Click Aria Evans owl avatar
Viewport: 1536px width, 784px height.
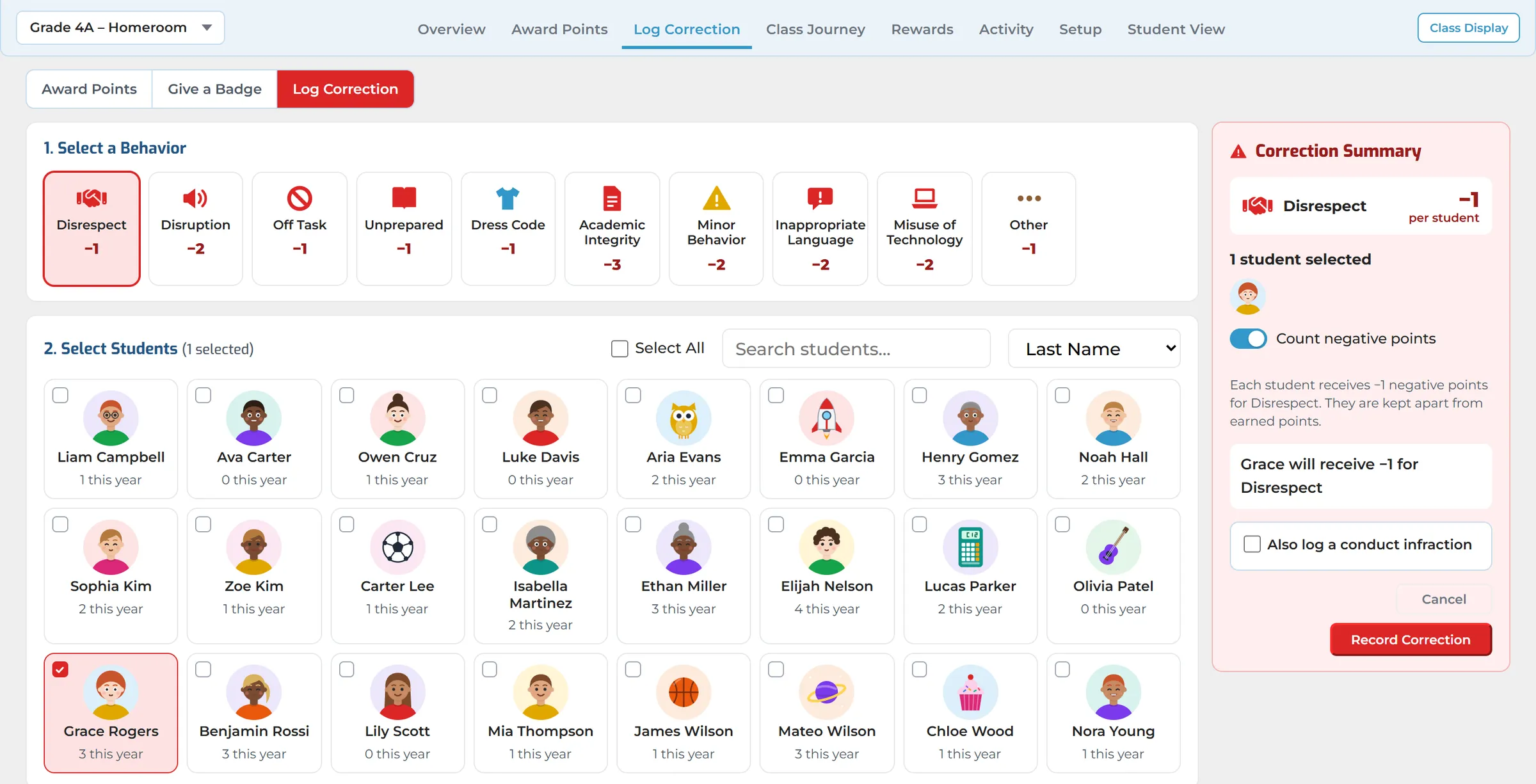[x=684, y=419]
